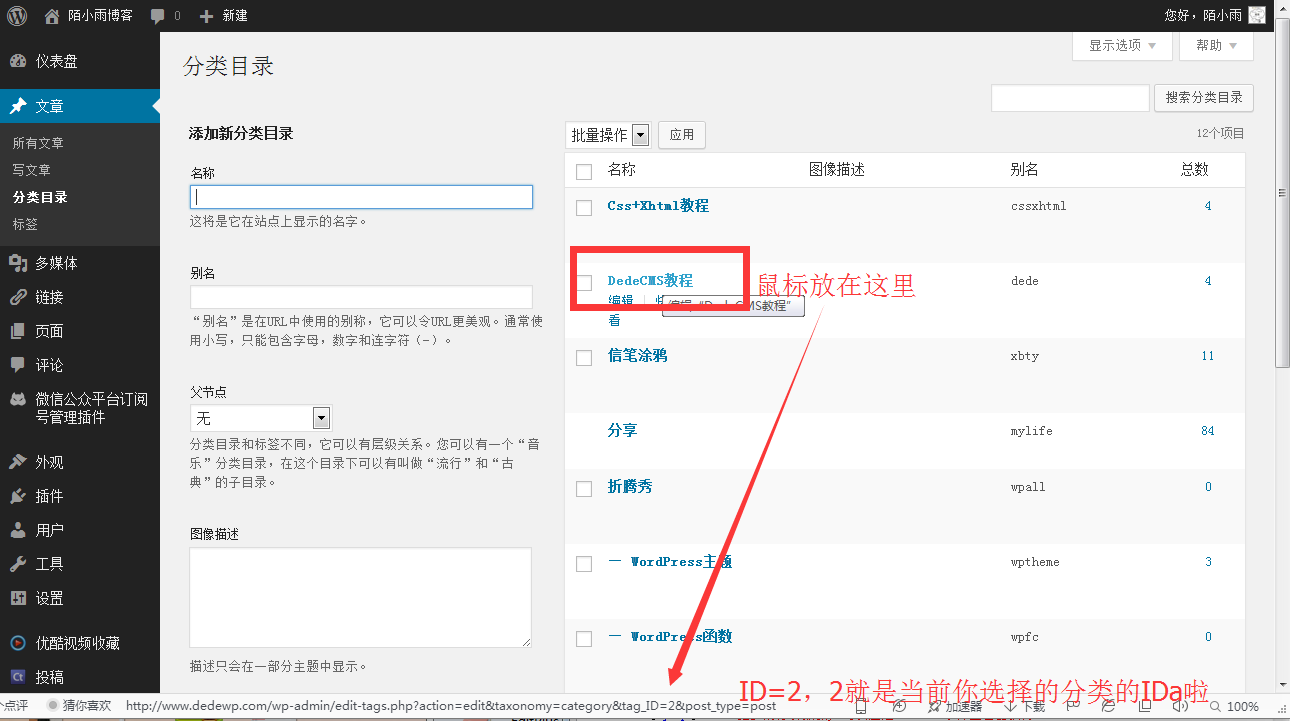The width and height of the screenshot is (1290, 721).
Task: Click the 搜索分类目录 button
Action: coord(1204,97)
